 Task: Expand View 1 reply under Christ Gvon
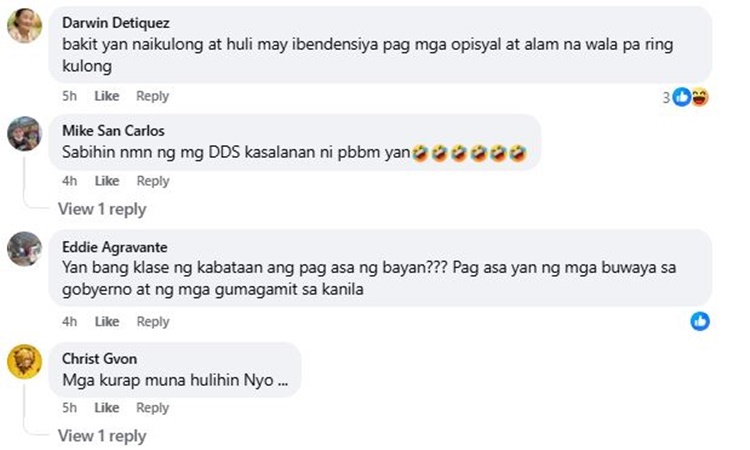coord(102,436)
